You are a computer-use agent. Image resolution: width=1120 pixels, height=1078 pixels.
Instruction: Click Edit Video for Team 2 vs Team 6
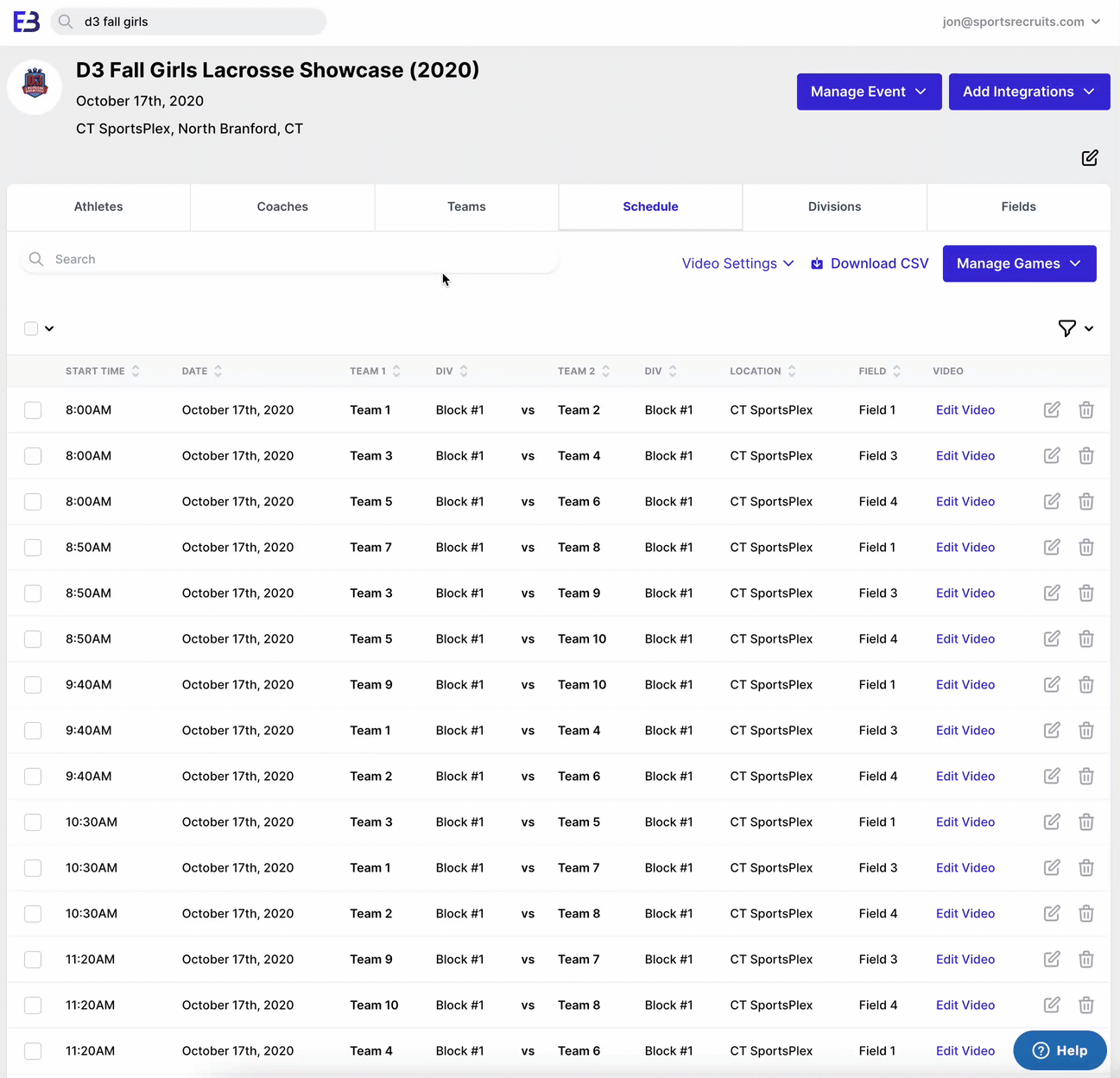click(965, 777)
